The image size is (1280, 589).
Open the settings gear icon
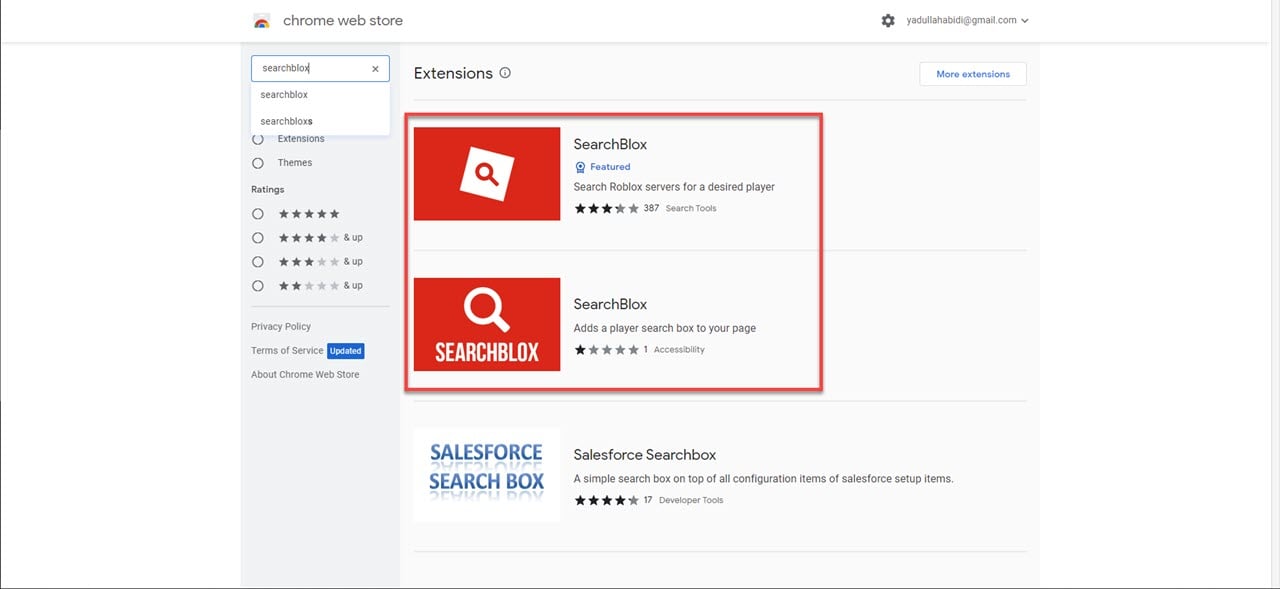pos(888,20)
